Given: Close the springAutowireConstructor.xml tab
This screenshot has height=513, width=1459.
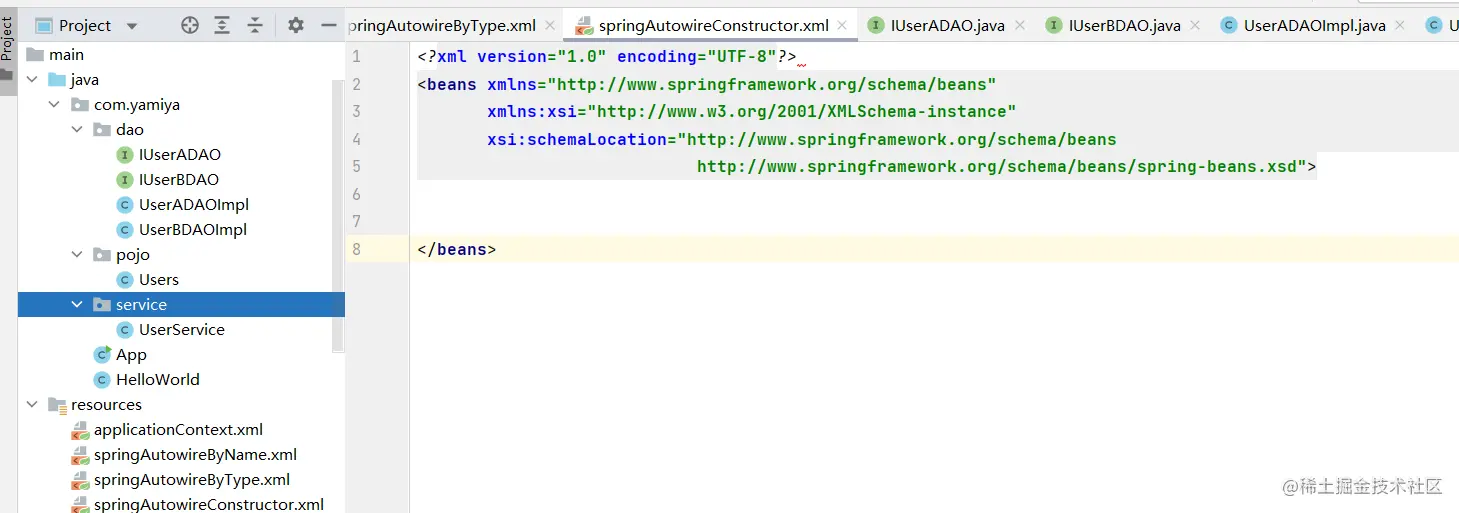Looking at the screenshot, I should [x=843, y=26].
